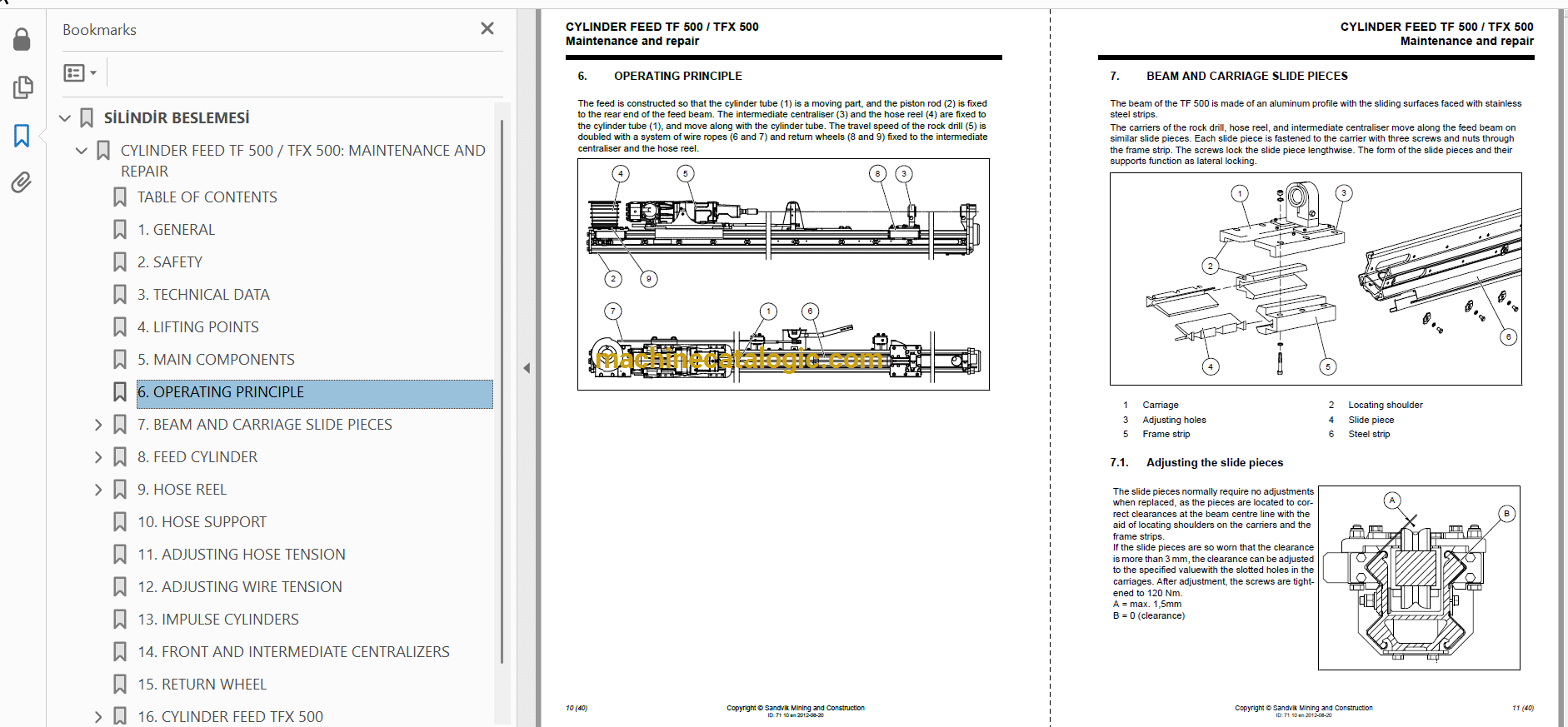Screen dimensions: 1568x727
Task: Click bookmark icon beside 11. ADJUSTING HOSE TENSION
Action: pos(120,555)
